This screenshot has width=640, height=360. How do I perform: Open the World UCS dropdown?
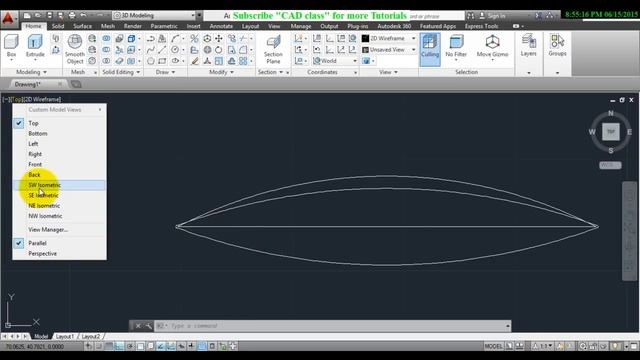335,61
